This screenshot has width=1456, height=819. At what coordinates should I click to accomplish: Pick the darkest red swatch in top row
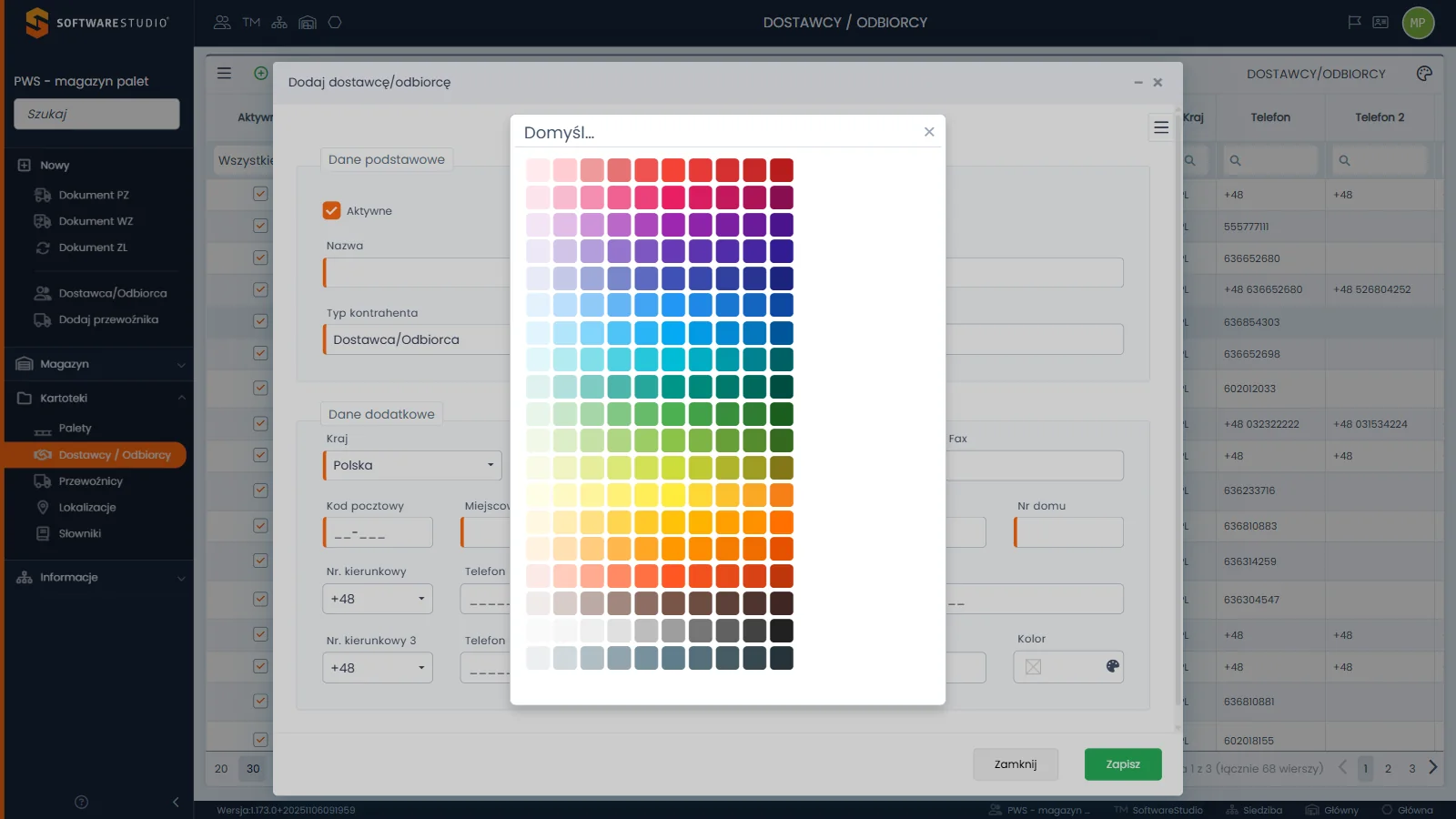point(782,170)
